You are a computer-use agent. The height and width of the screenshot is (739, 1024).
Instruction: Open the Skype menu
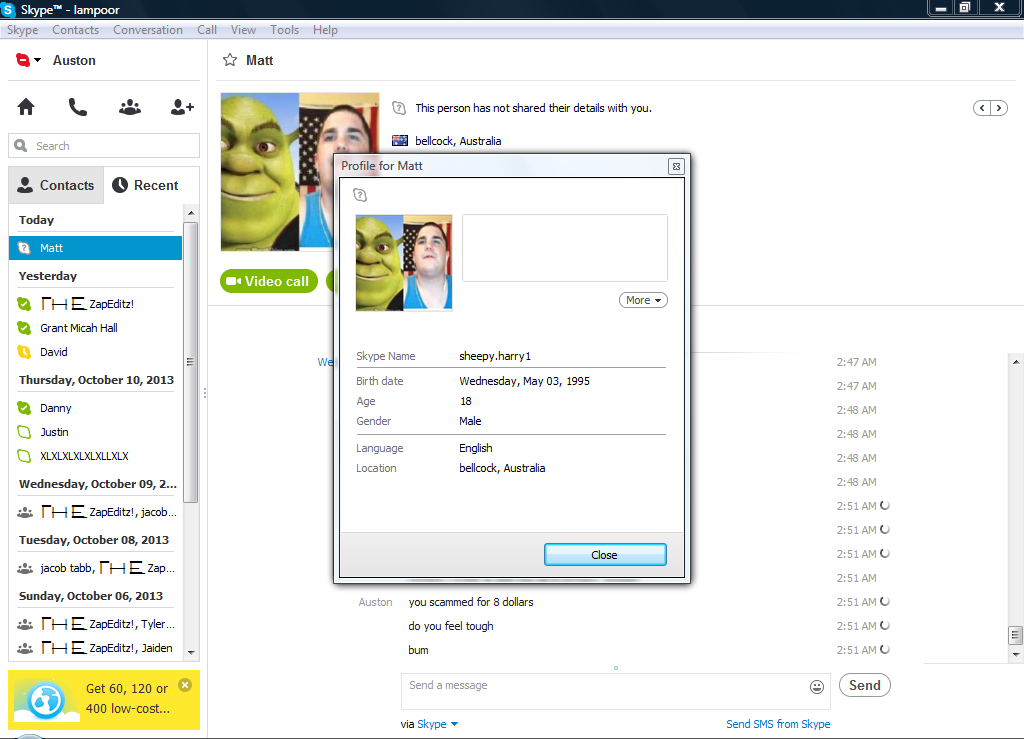click(x=23, y=30)
